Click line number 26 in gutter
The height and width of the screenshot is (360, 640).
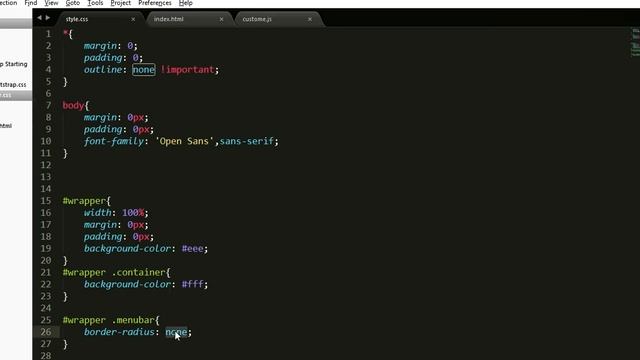tap(46, 332)
